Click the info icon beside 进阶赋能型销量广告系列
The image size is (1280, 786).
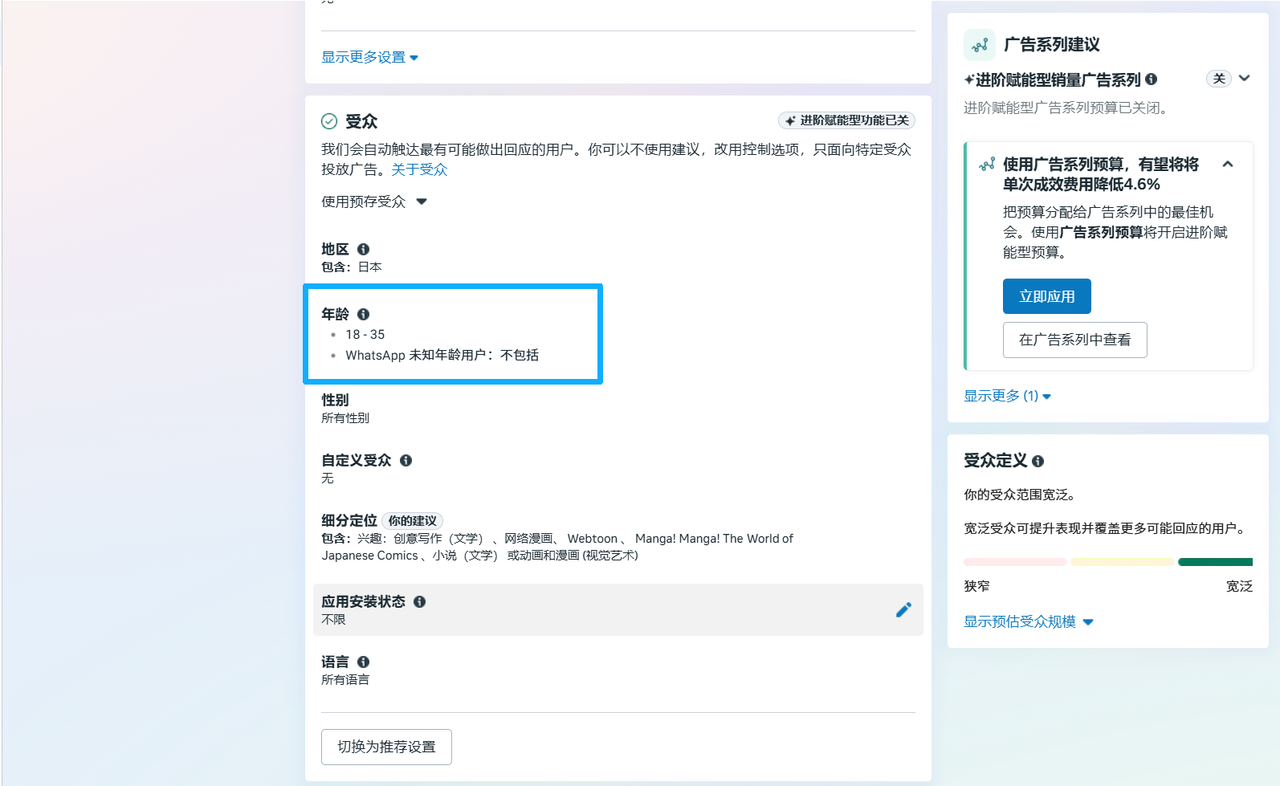[x=1151, y=79]
